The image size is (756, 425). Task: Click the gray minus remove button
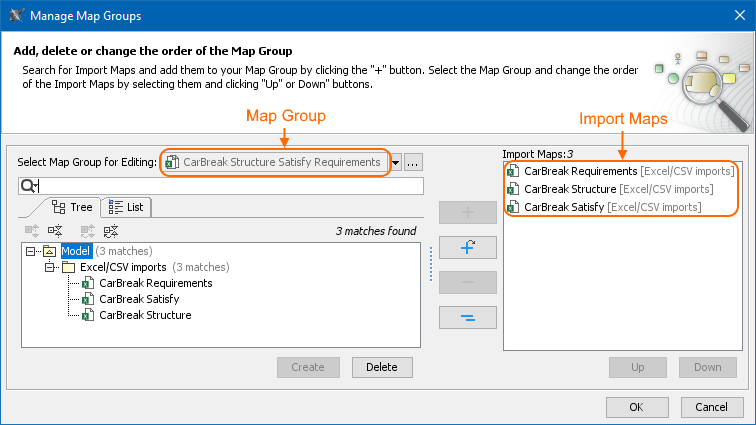[x=467, y=282]
